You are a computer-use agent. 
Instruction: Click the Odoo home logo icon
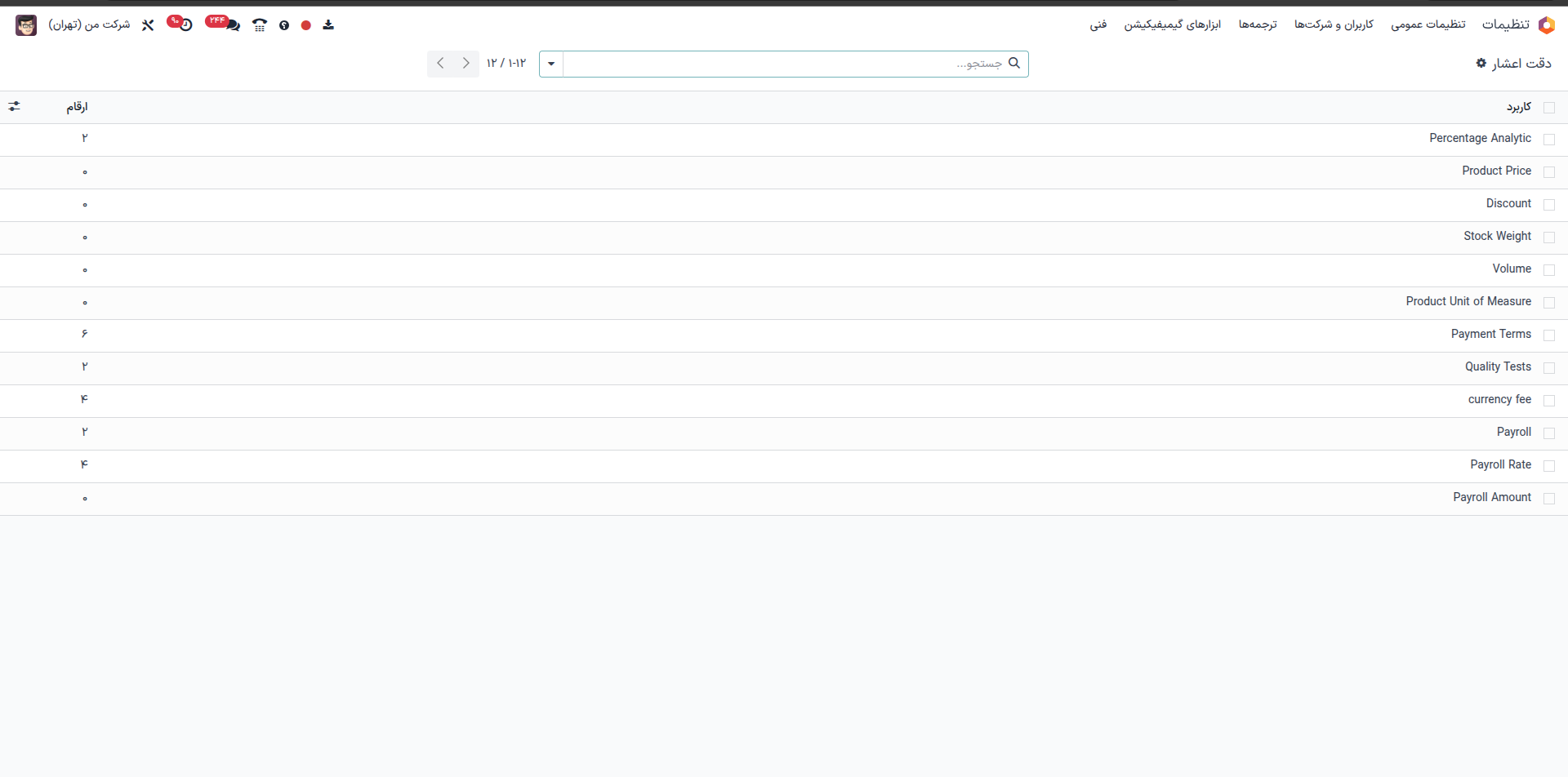pyautogui.click(x=1546, y=25)
